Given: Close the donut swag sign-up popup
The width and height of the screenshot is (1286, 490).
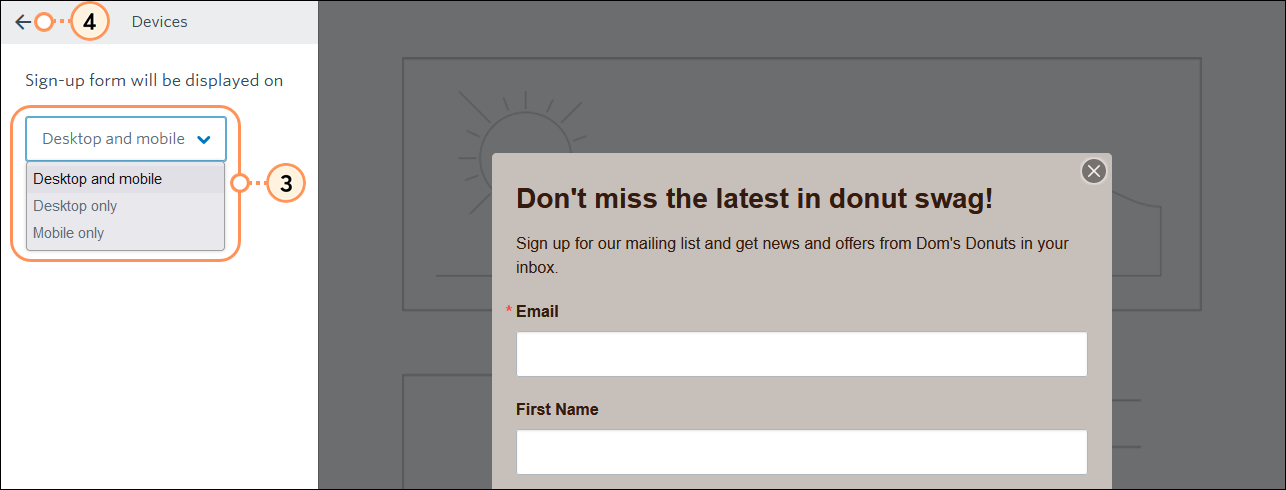Looking at the screenshot, I should pyautogui.click(x=1094, y=171).
